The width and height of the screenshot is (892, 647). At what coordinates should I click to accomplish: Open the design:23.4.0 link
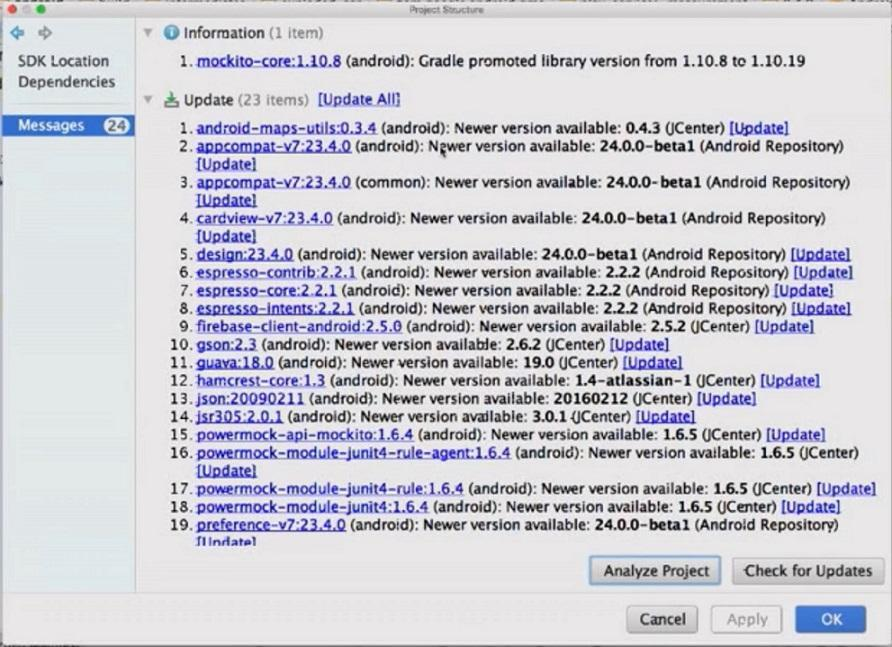coord(245,254)
